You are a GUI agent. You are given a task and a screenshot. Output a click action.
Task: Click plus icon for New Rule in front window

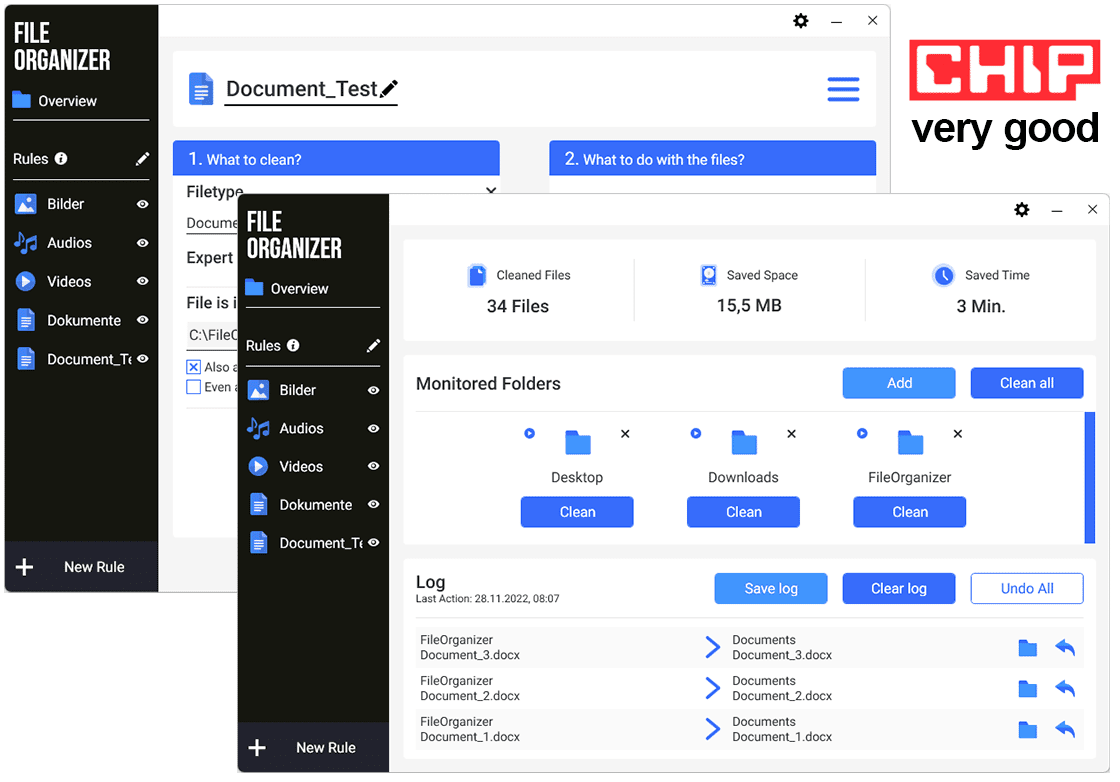pyautogui.click(x=257, y=748)
